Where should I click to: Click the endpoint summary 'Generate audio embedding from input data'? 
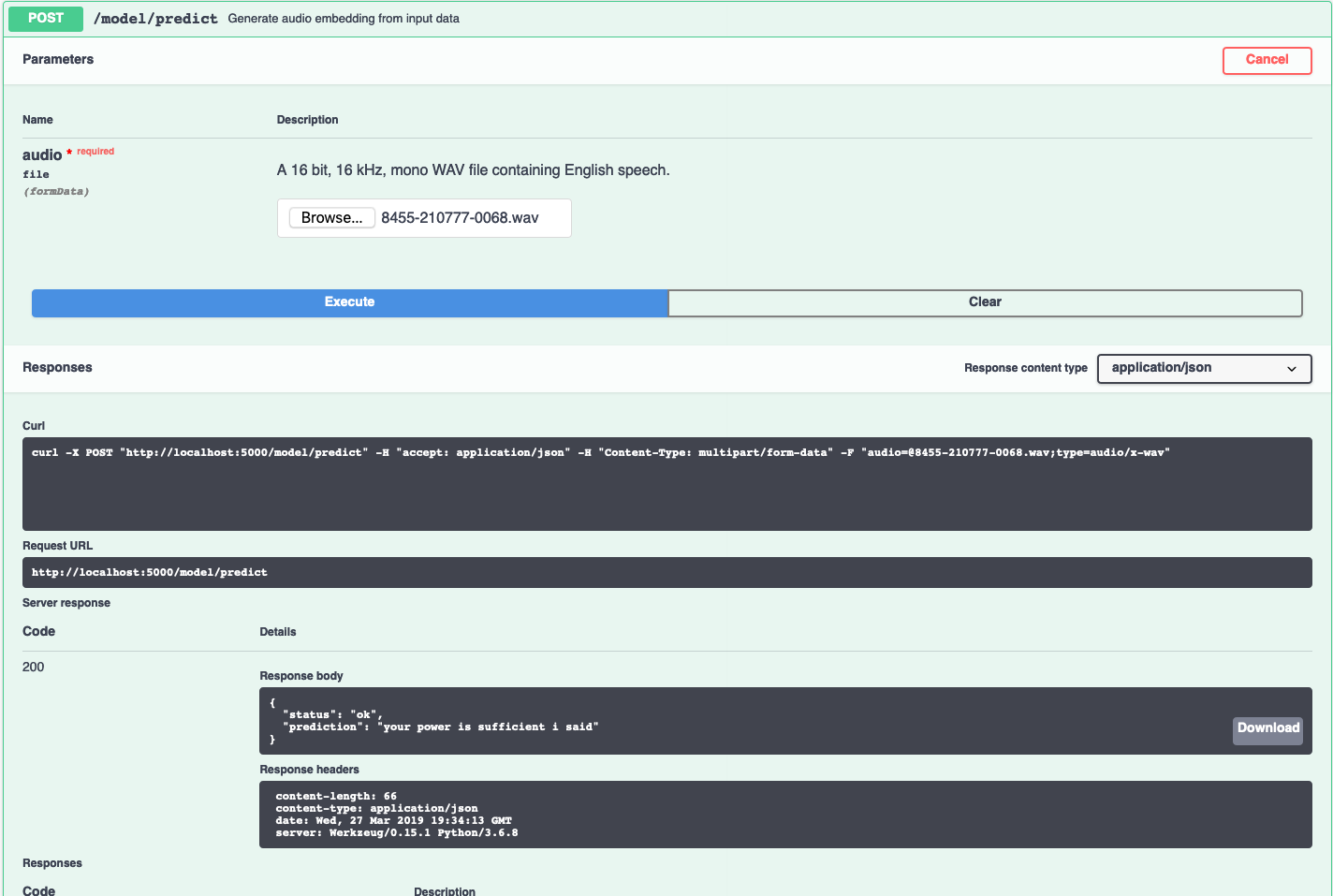click(x=344, y=19)
